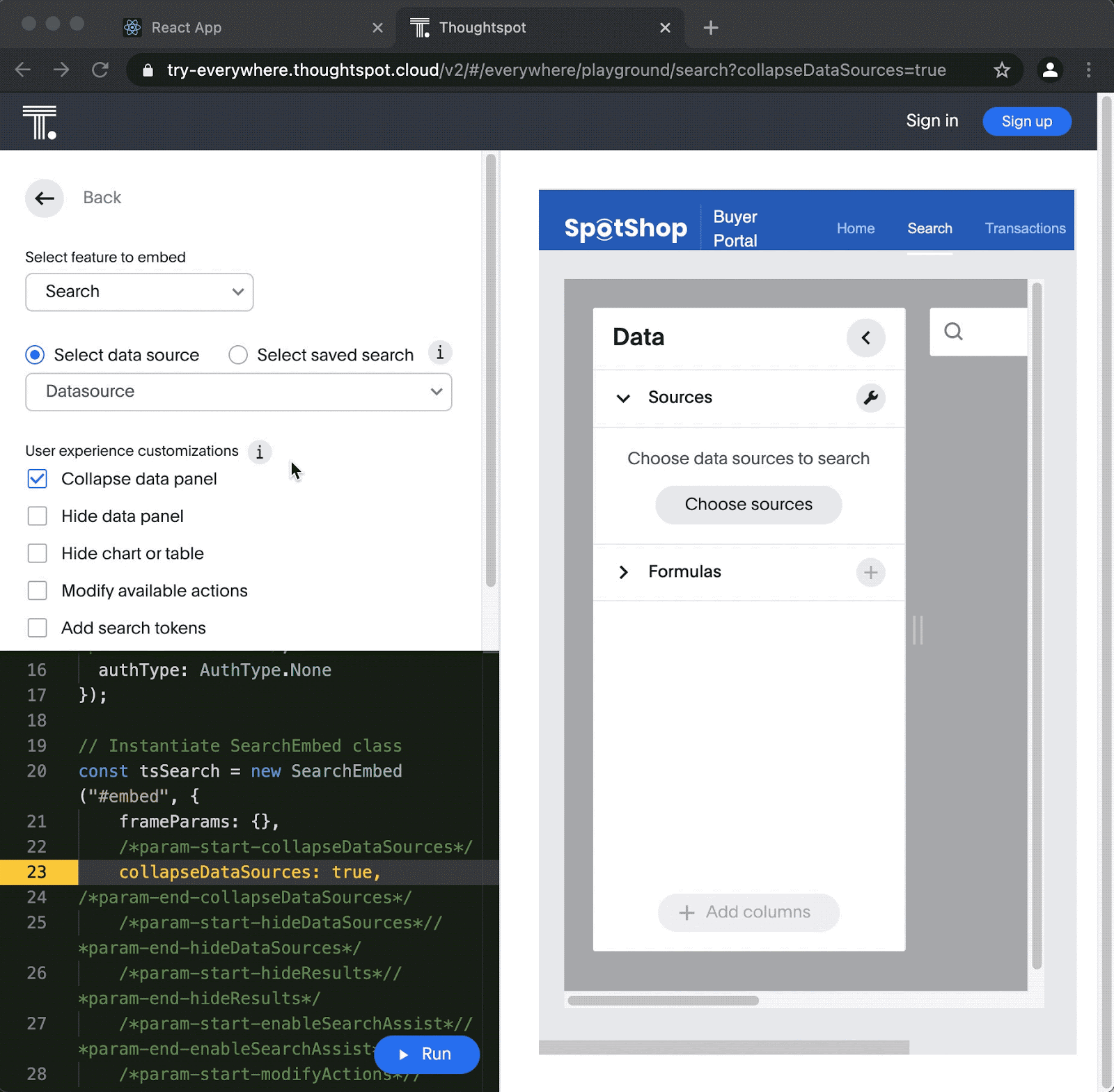
Task: Open the Select feature to embed dropdown
Action: 139,292
